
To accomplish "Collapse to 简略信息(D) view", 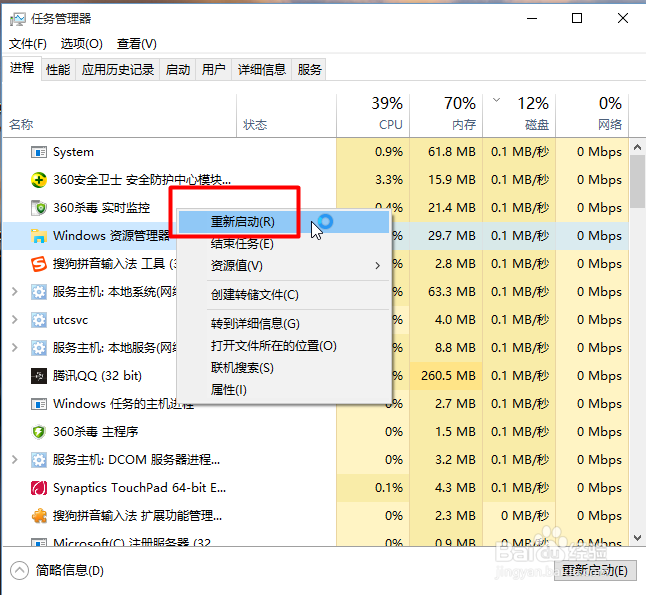I will (x=57, y=571).
